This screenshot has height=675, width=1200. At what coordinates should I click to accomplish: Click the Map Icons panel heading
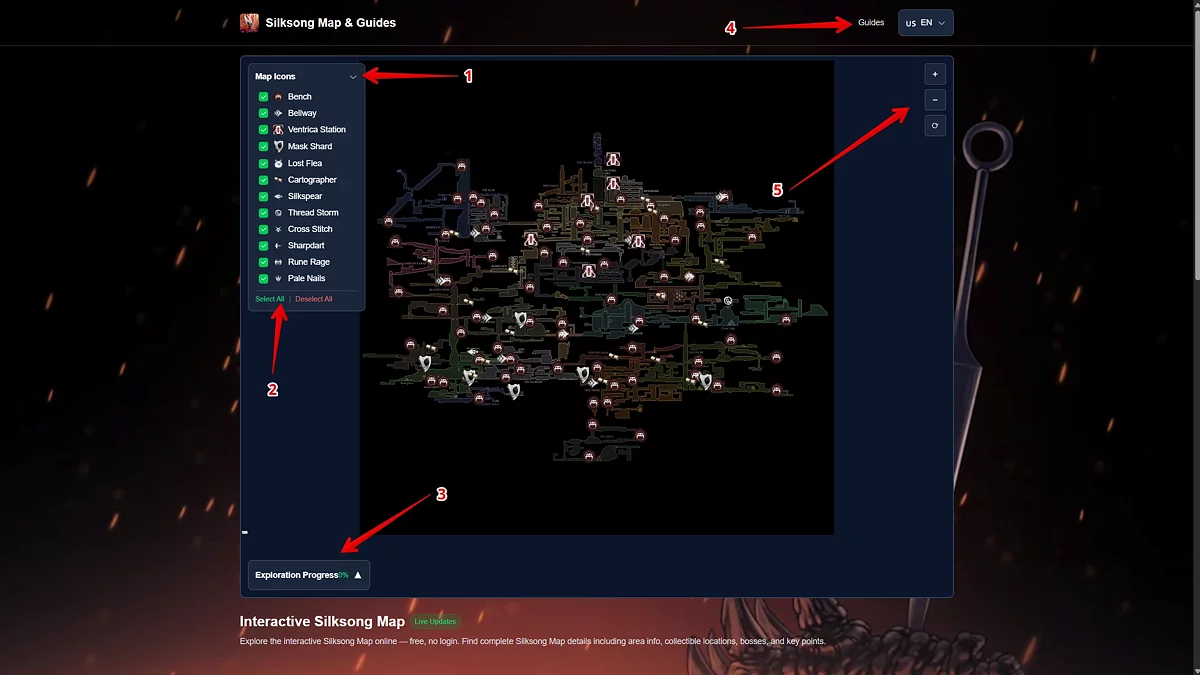point(275,77)
